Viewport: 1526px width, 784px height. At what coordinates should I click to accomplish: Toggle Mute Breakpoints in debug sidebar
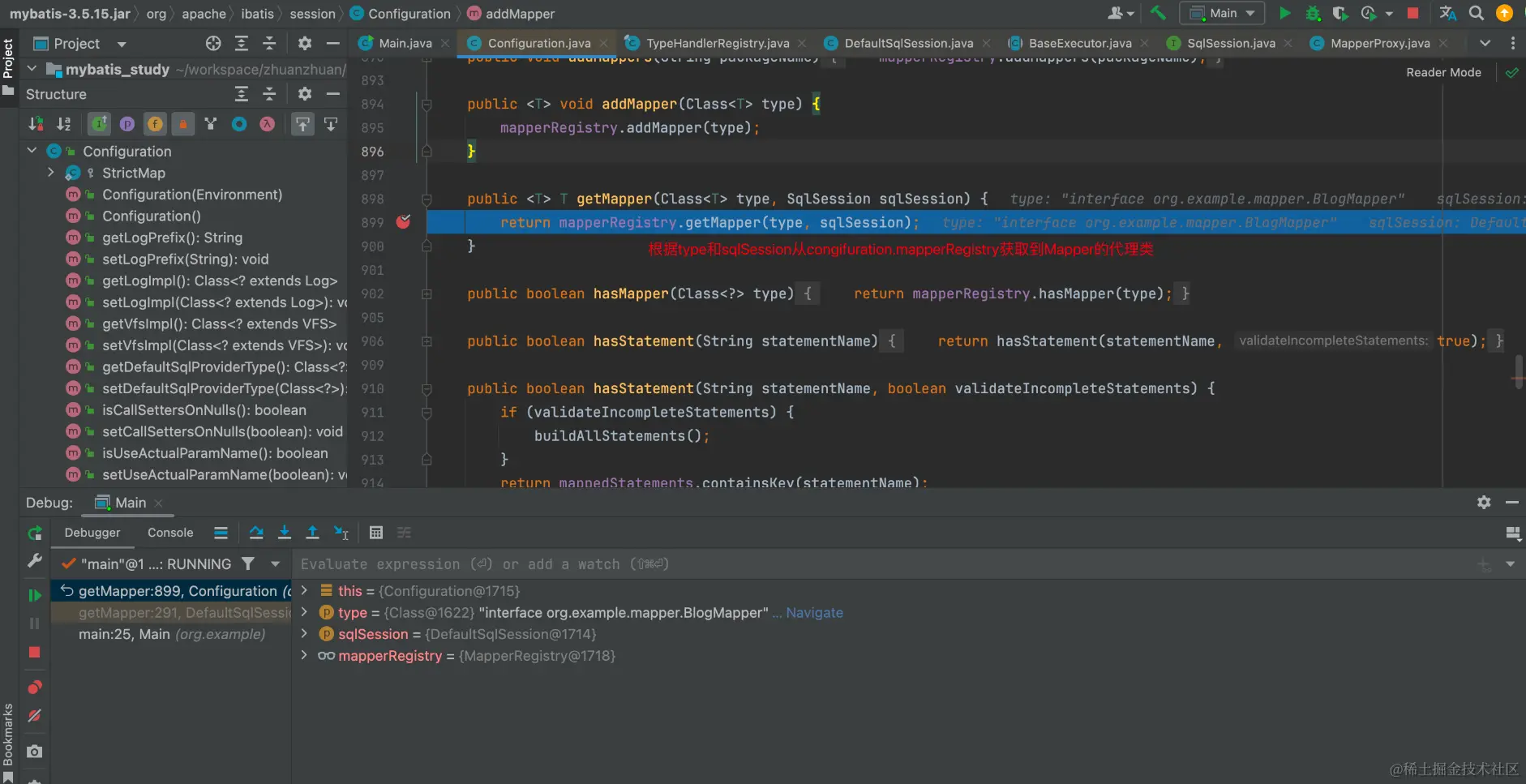(34, 716)
